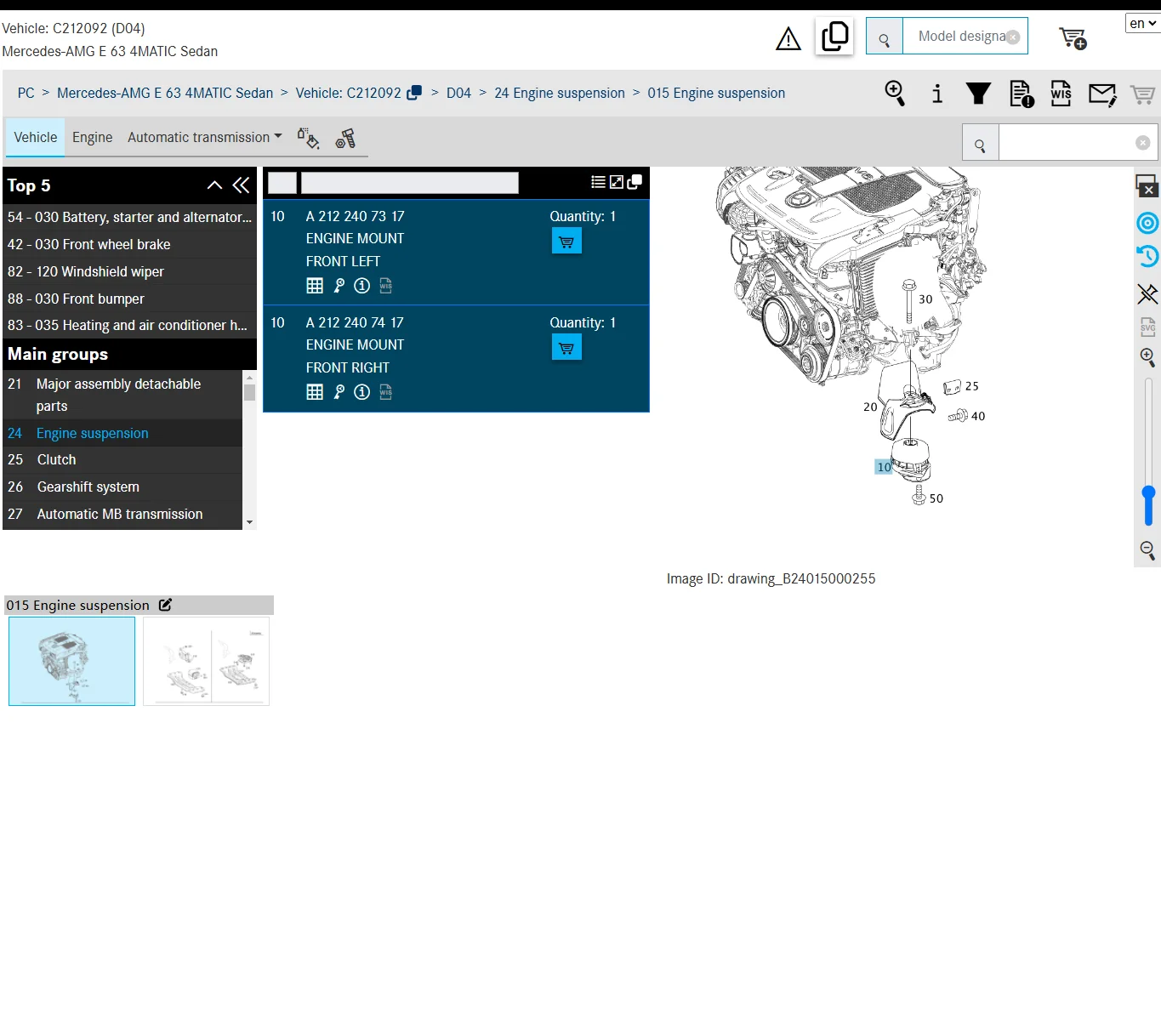Screen dimensions: 1161x1036
Task: Open 42 - 030 Front wheel brake
Action: 129,245
